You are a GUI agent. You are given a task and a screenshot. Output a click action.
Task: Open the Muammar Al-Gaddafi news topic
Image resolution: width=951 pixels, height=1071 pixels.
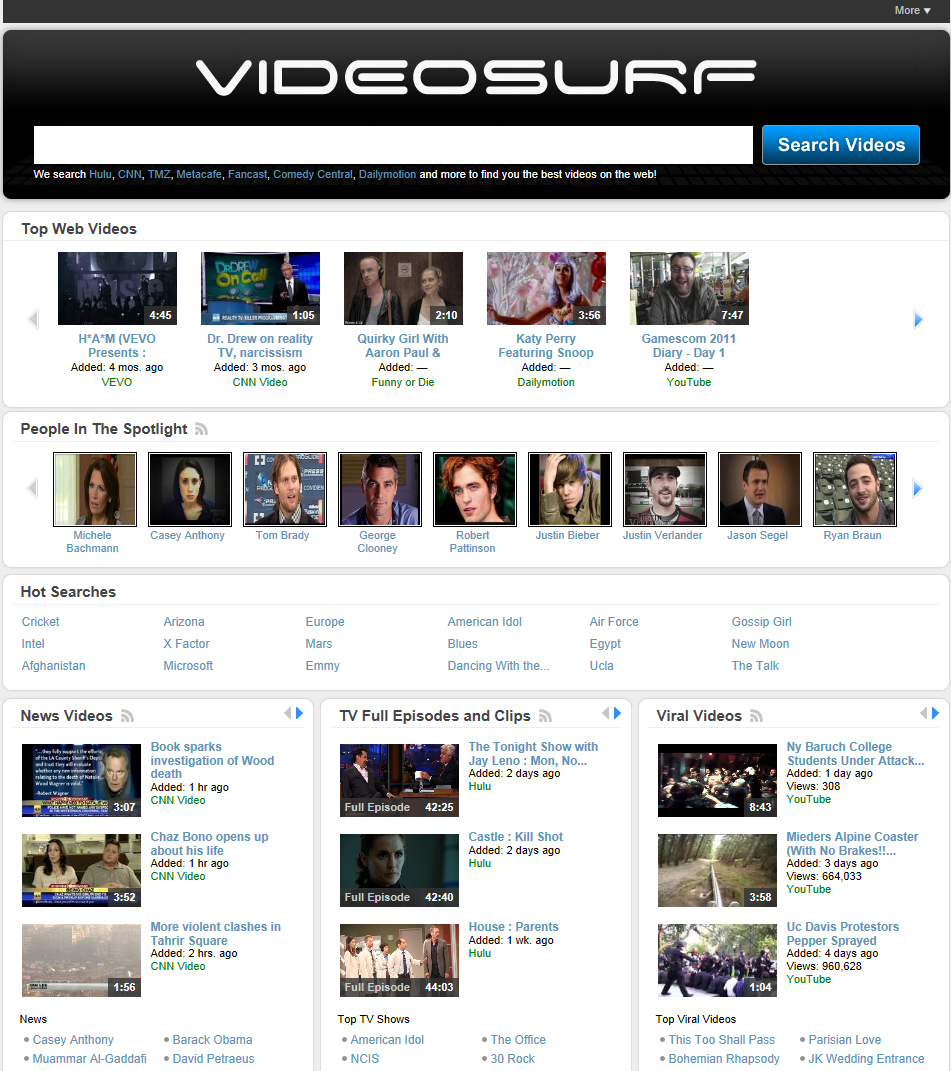(x=89, y=1059)
